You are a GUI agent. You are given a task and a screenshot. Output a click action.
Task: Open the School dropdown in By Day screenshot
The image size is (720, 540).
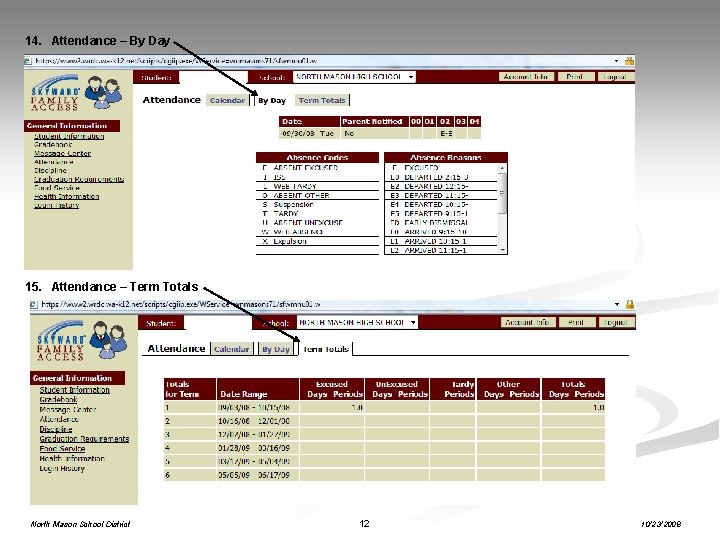click(354, 77)
